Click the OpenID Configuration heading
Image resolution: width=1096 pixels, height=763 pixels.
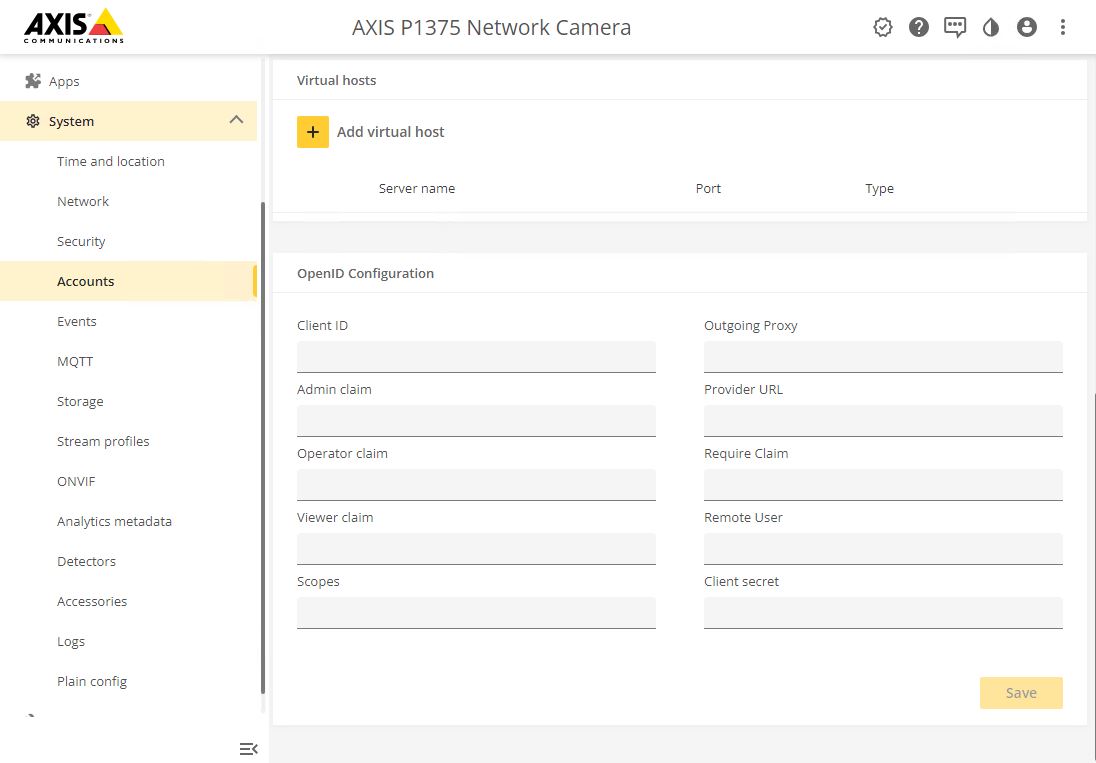366,273
